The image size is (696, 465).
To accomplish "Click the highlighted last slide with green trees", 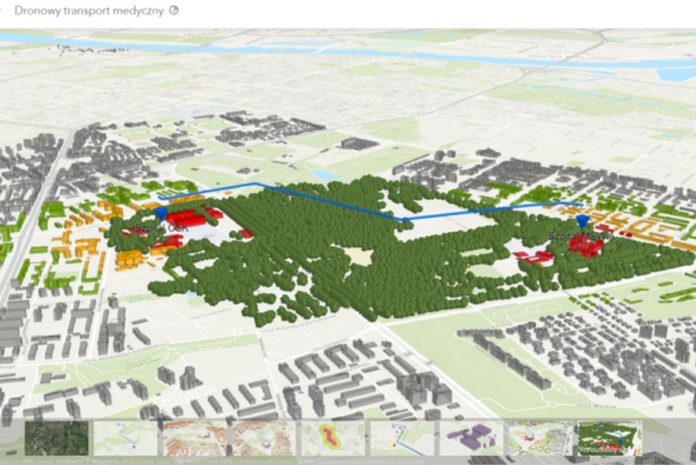I will point(608,438).
